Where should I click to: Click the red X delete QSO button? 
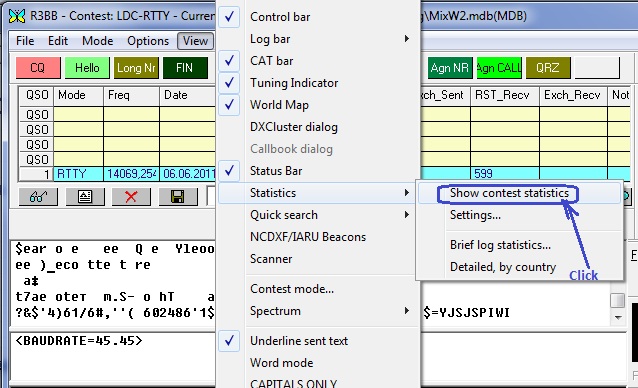(x=131, y=197)
